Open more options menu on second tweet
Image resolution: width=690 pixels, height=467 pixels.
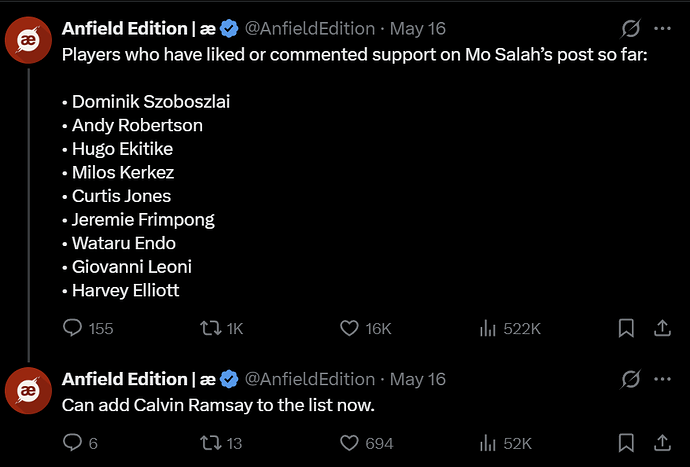point(662,379)
